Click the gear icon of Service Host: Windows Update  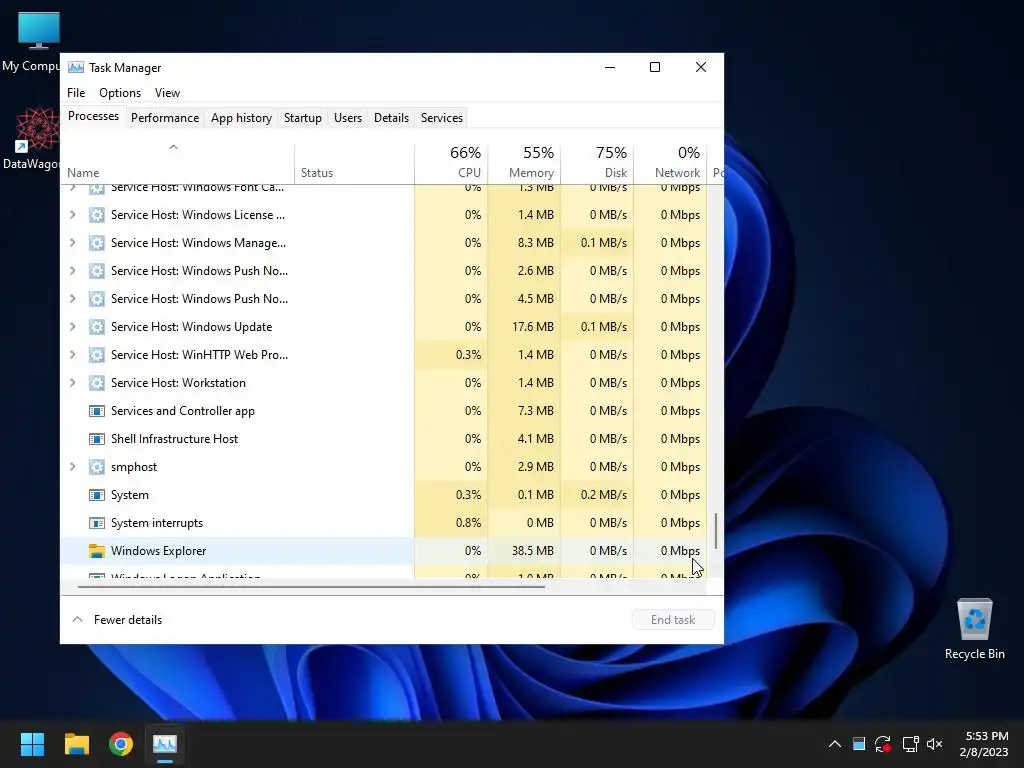(97, 327)
